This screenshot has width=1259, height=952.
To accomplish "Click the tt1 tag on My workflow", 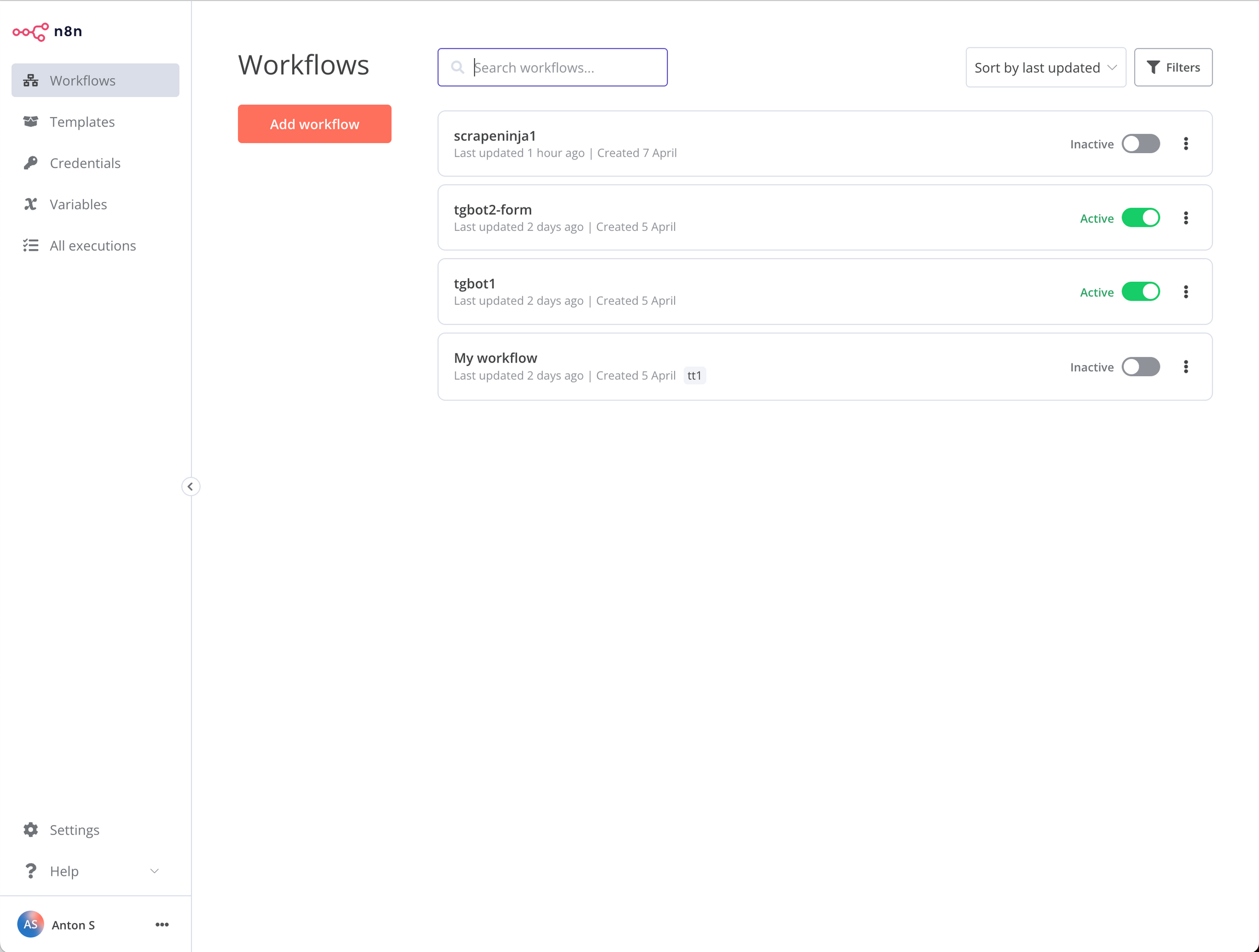I will [x=695, y=375].
